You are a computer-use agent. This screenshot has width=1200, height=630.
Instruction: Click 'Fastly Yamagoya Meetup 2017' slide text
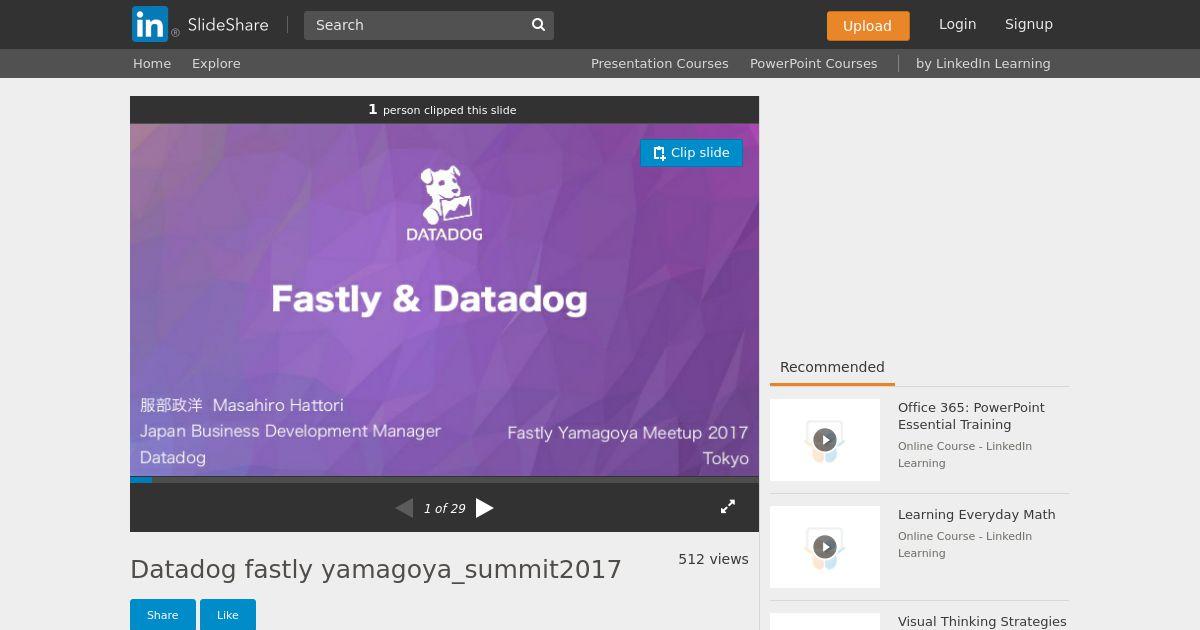[x=628, y=432]
